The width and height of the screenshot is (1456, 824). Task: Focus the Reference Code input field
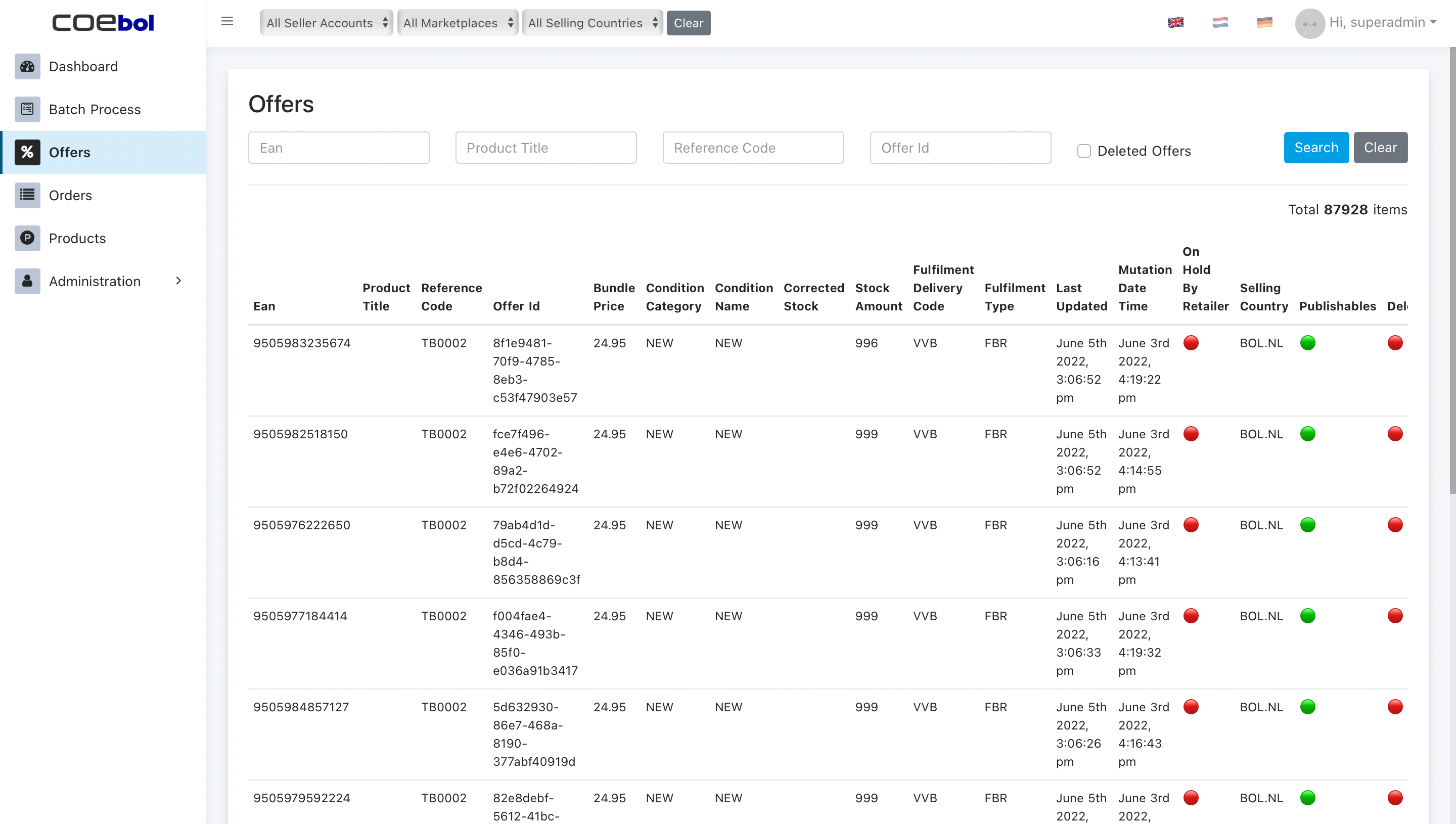[753, 148]
